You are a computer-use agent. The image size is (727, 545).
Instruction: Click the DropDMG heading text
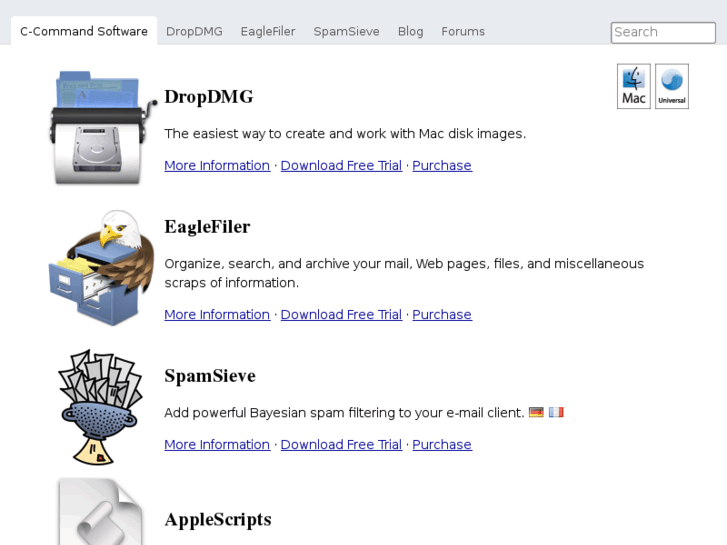(209, 97)
